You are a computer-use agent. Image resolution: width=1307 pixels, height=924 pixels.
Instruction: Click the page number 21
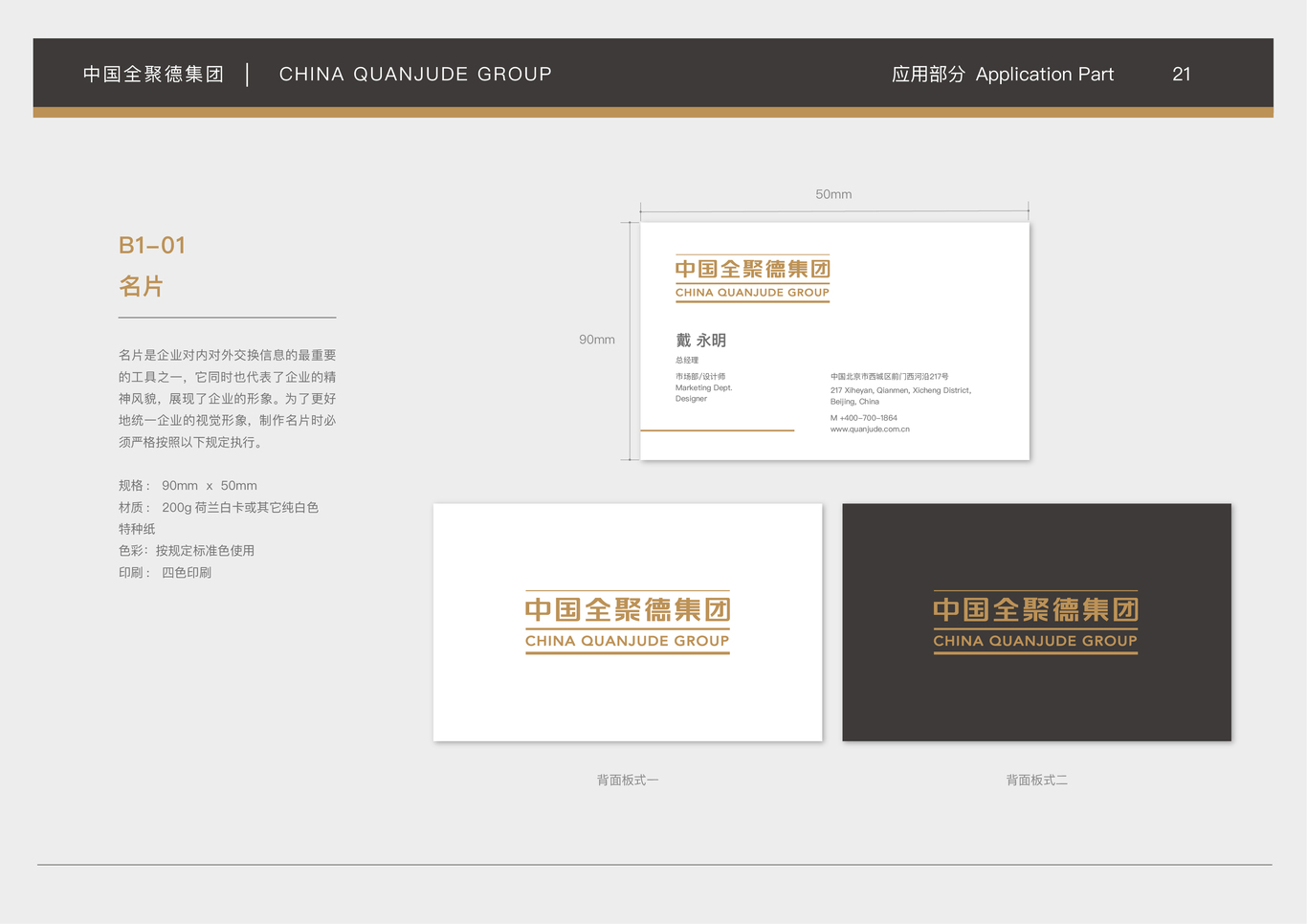tap(1182, 74)
